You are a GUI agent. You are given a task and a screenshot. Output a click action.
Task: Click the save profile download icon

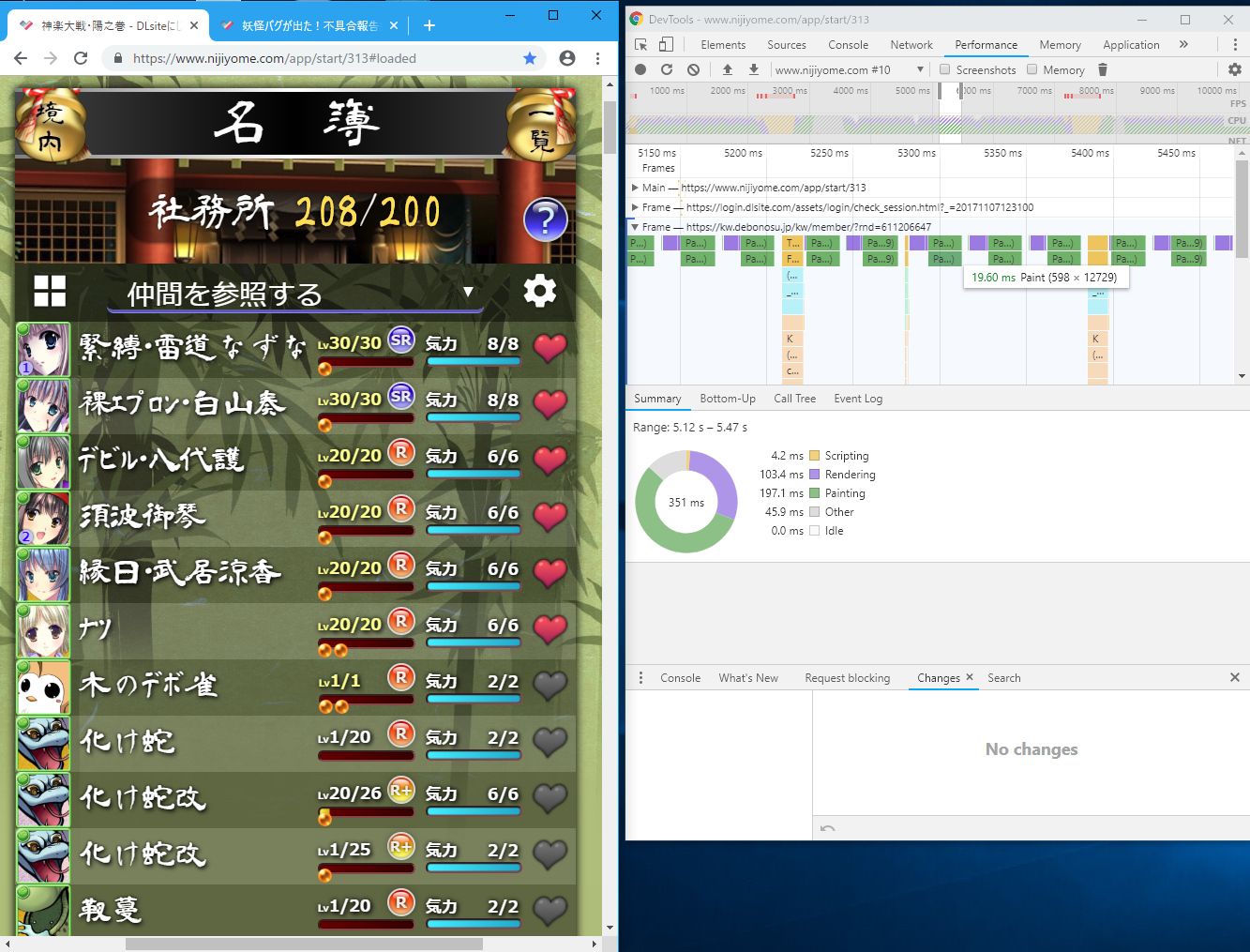tap(753, 69)
